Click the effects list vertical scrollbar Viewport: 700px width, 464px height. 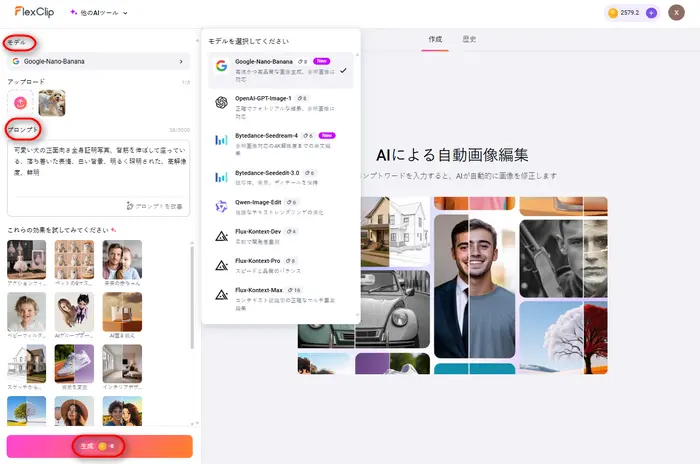(x=192, y=297)
